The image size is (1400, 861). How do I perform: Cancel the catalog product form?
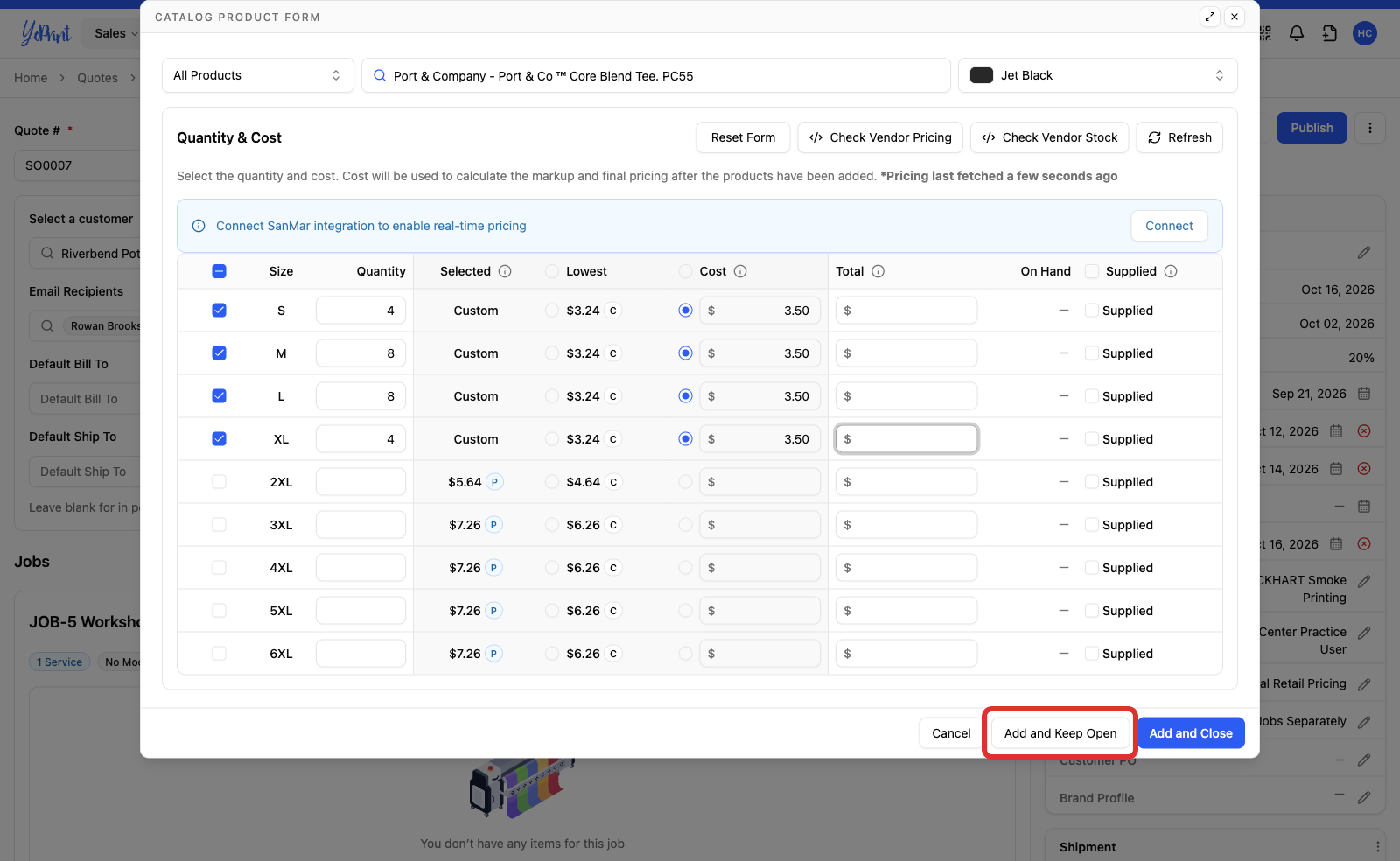(x=951, y=733)
